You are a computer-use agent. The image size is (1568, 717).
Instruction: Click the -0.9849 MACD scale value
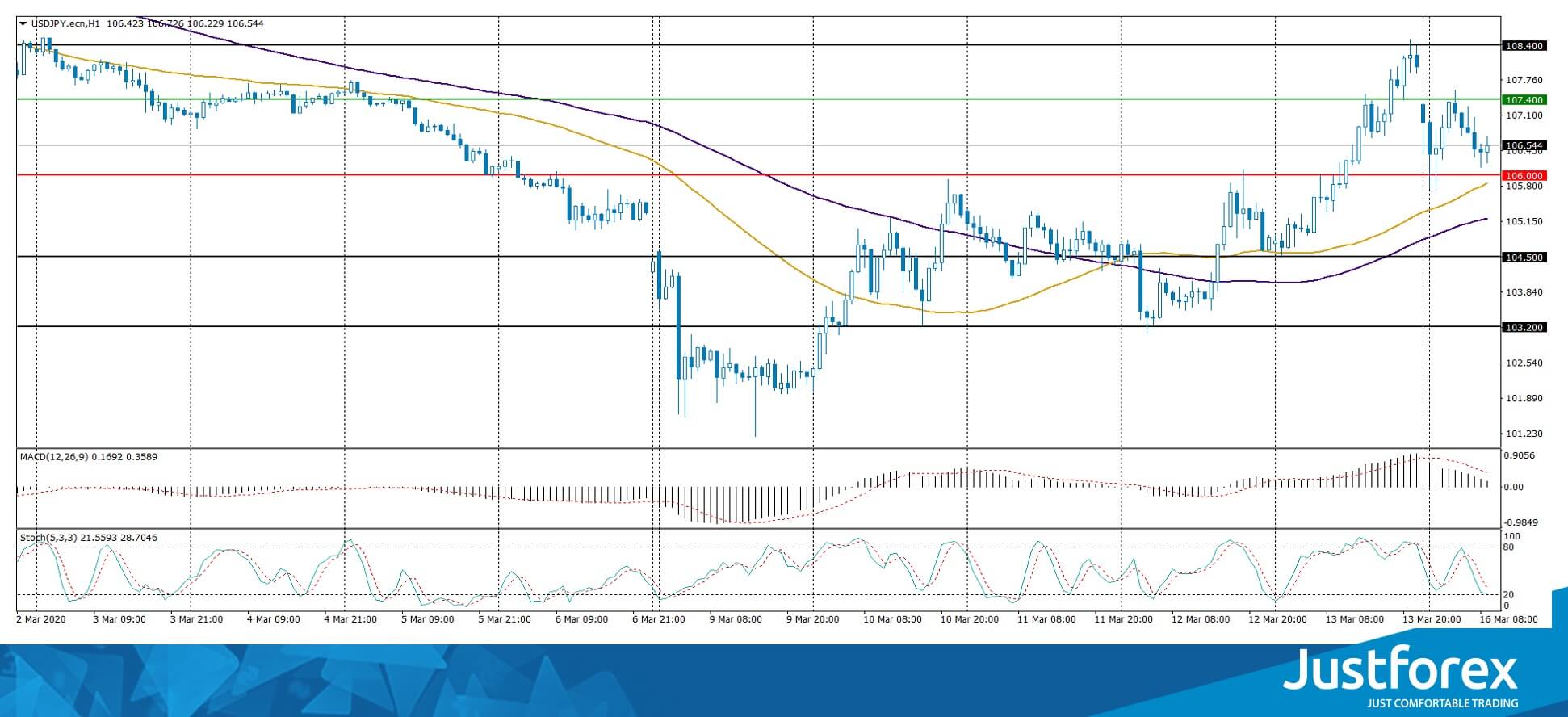tap(1522, 522)
